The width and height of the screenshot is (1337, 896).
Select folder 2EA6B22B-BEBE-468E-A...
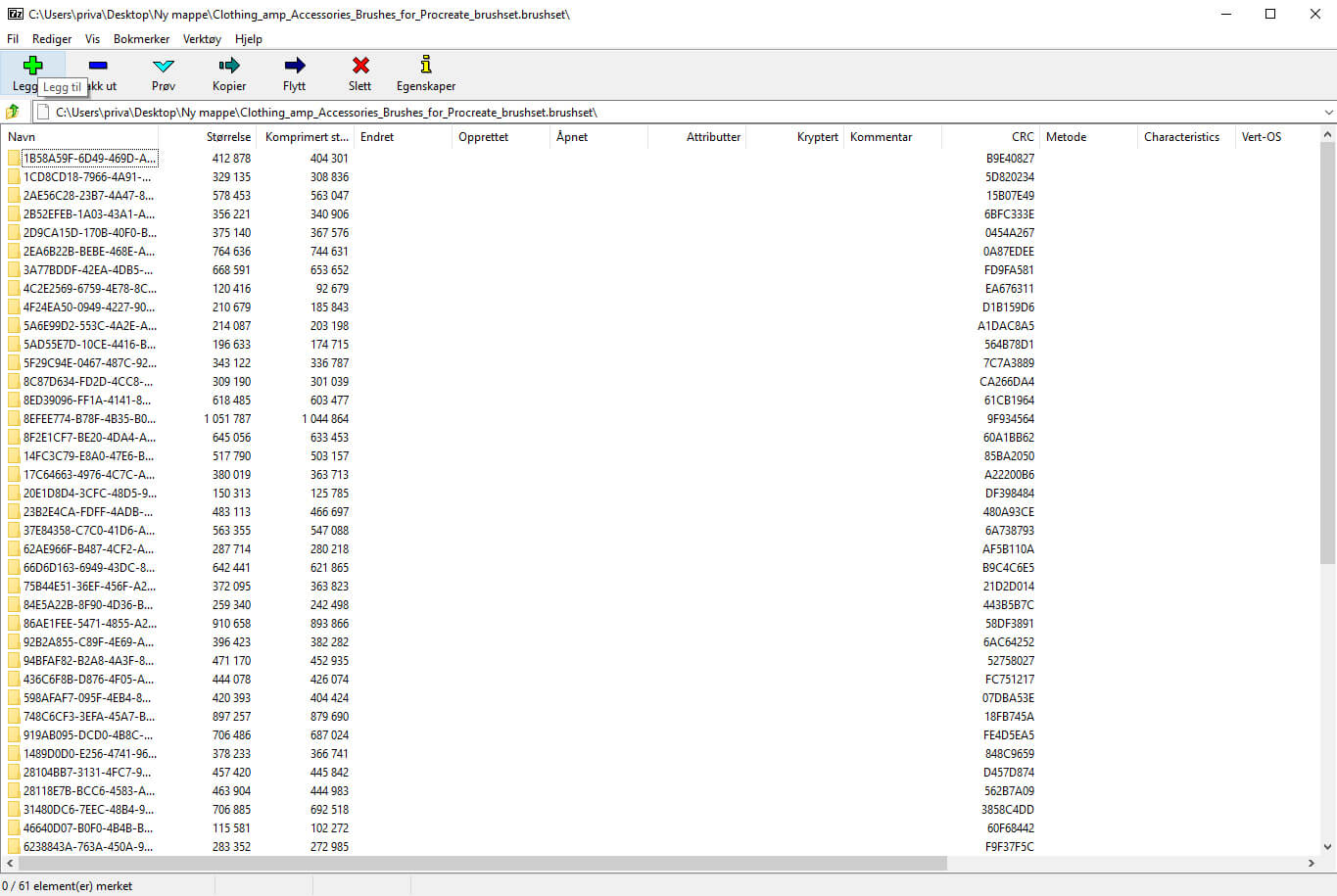89,252
